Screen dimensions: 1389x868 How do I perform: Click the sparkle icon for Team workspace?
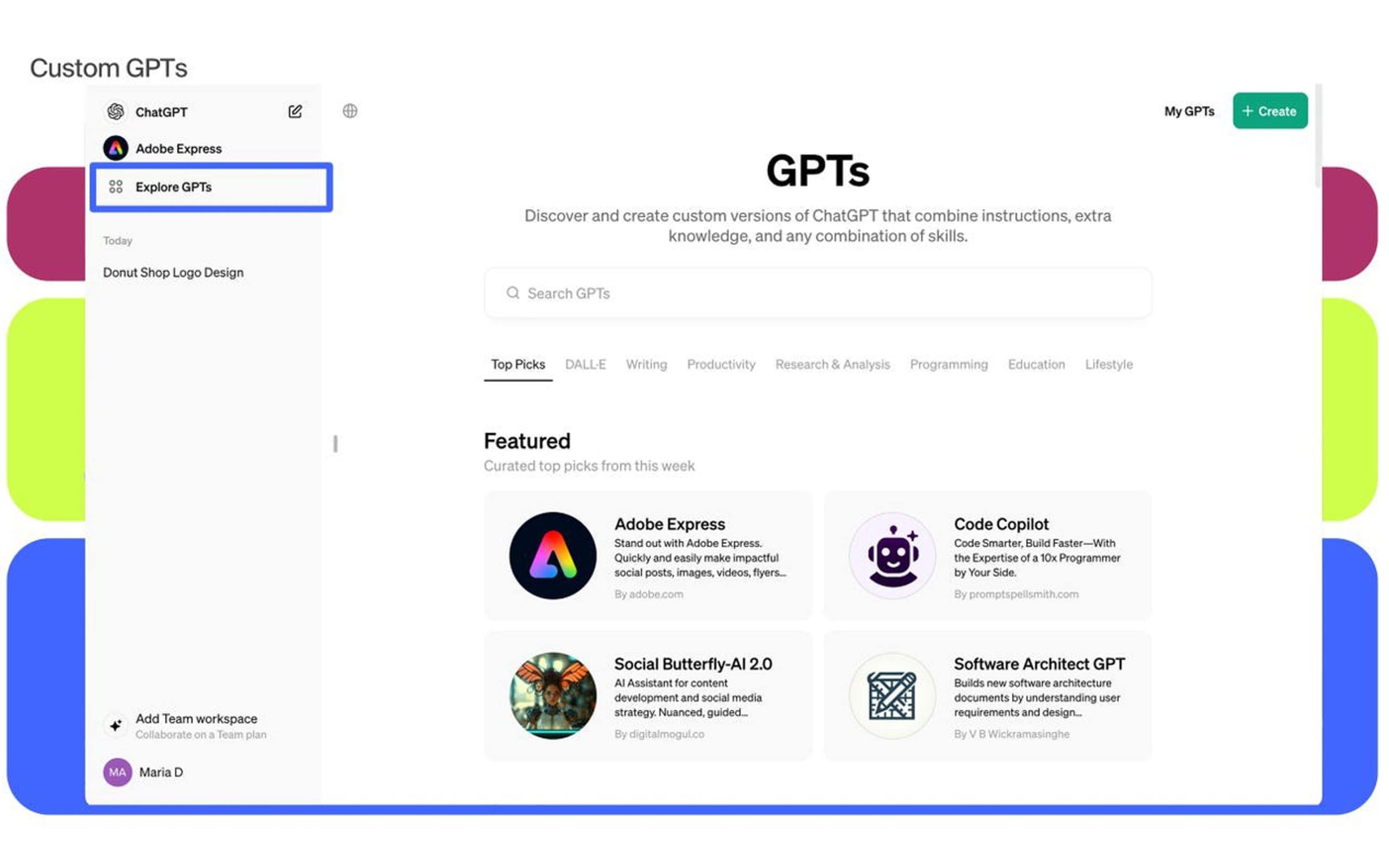click(116, 725)
